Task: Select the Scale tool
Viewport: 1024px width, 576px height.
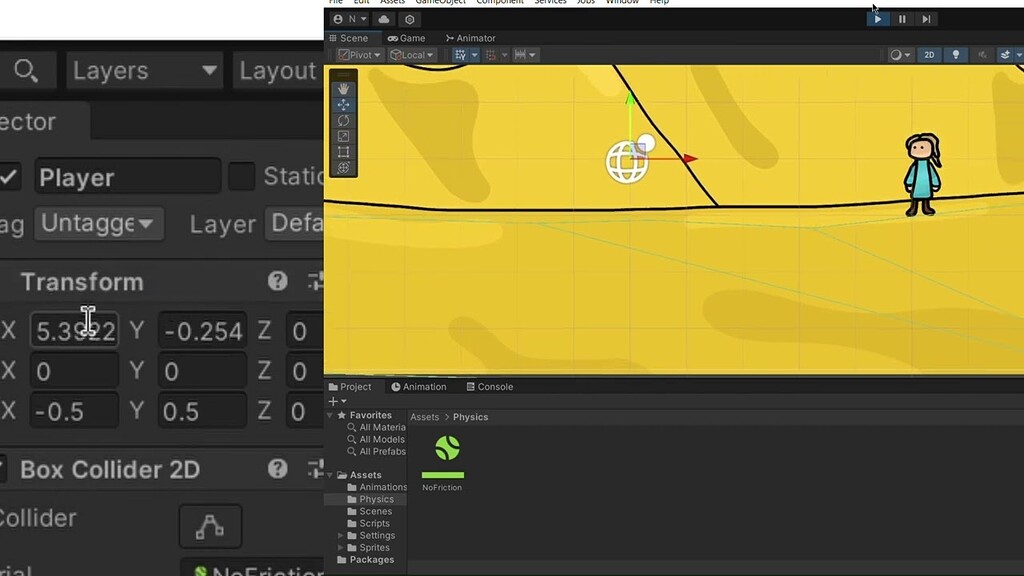Action: [343, 136]
